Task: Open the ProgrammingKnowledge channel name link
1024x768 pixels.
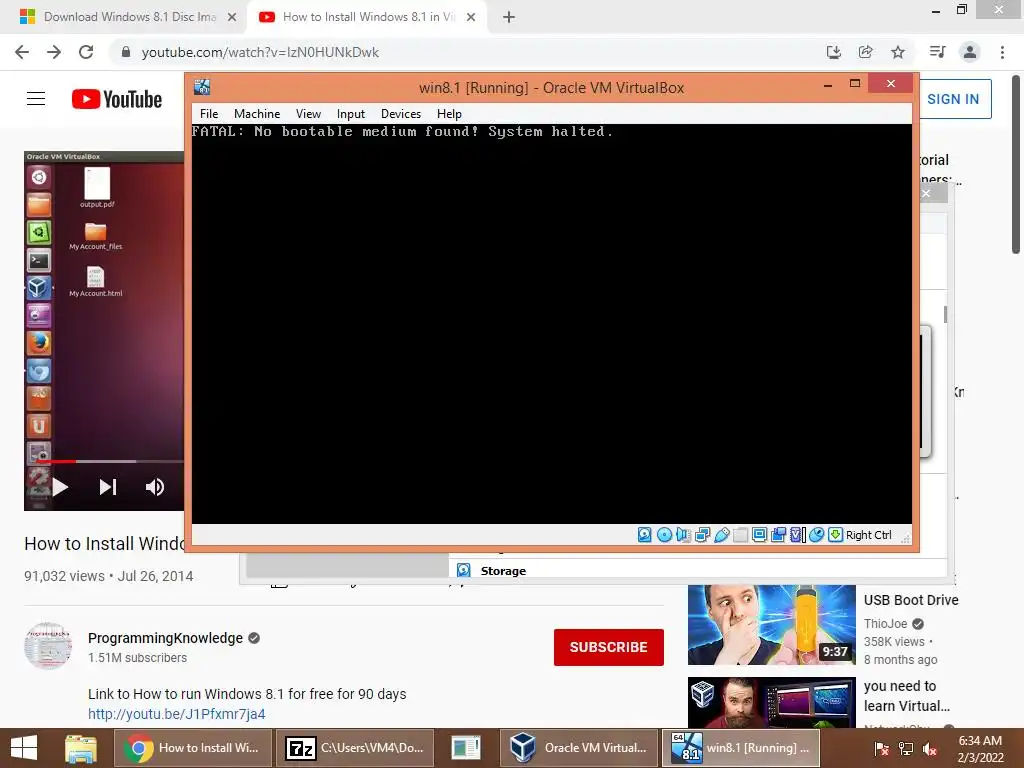Action: tap(165, 638)
